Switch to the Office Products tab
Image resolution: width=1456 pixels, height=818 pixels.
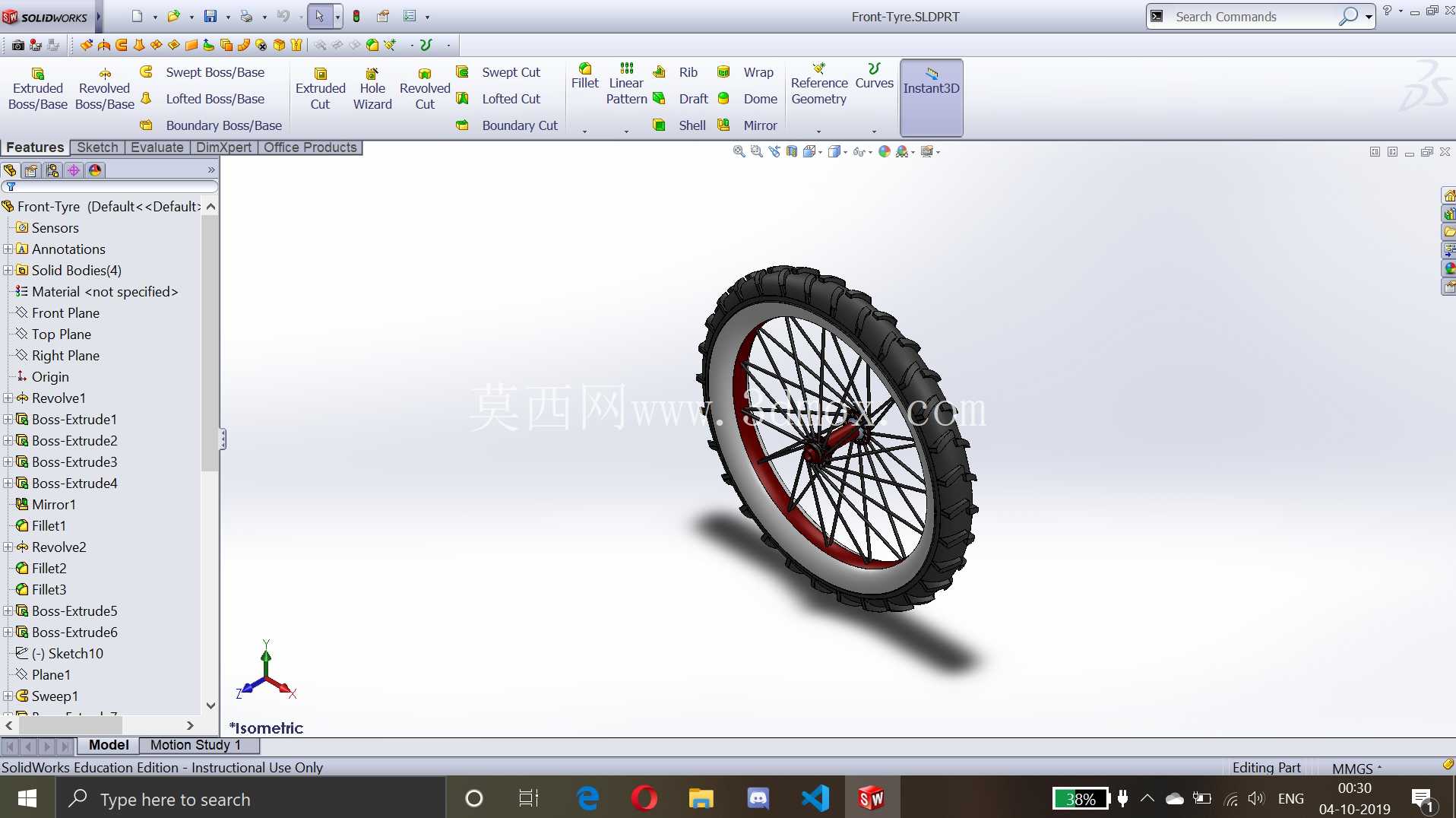tap(310, 147)
